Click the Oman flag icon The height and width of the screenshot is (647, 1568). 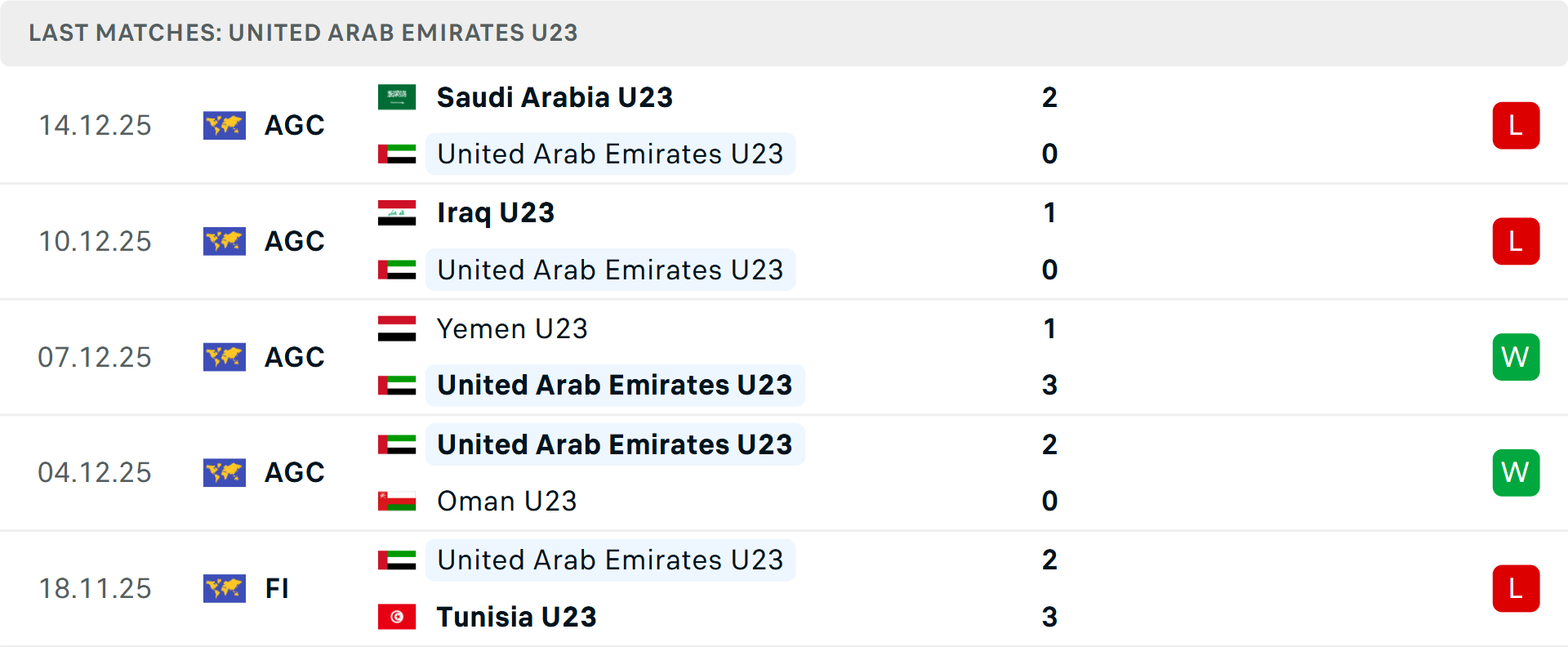pyautogui.click(x=397, y=501)
